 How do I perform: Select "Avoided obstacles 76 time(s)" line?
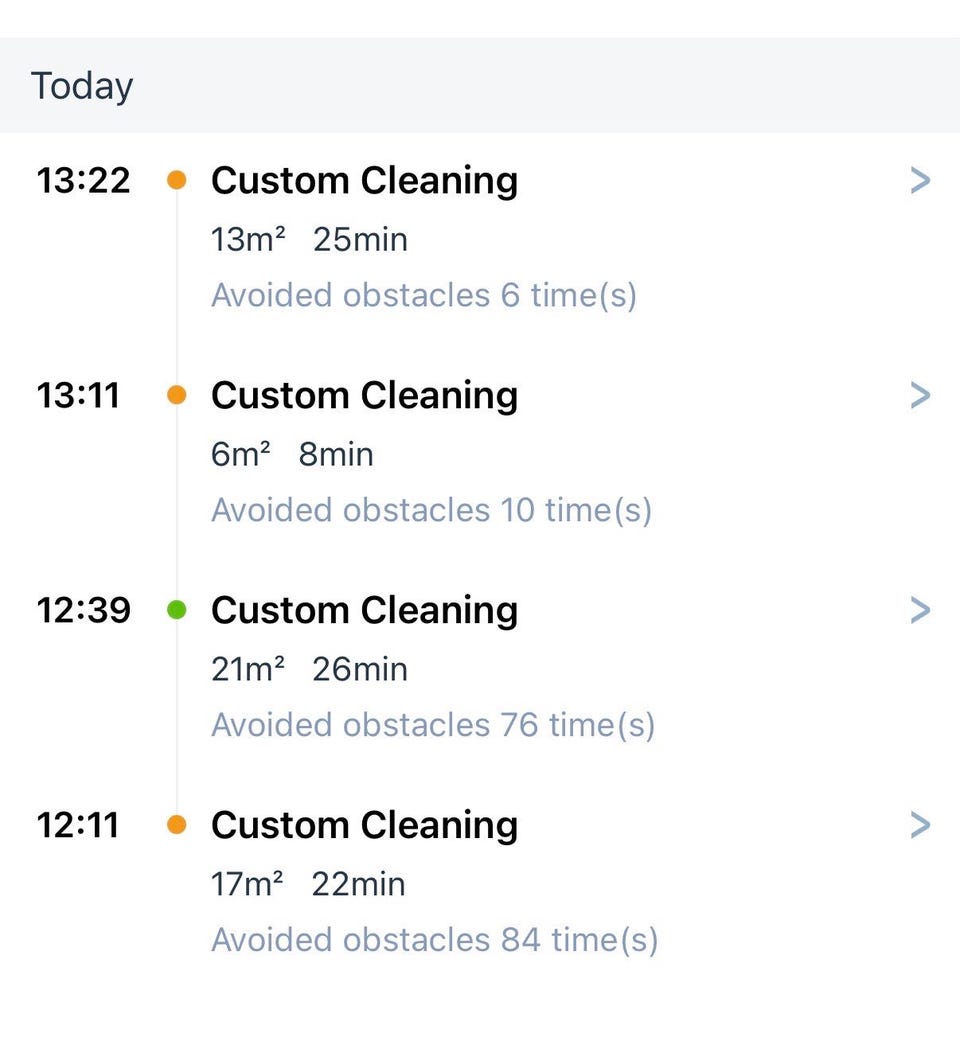pyautogui.click(x=433, y=725)
